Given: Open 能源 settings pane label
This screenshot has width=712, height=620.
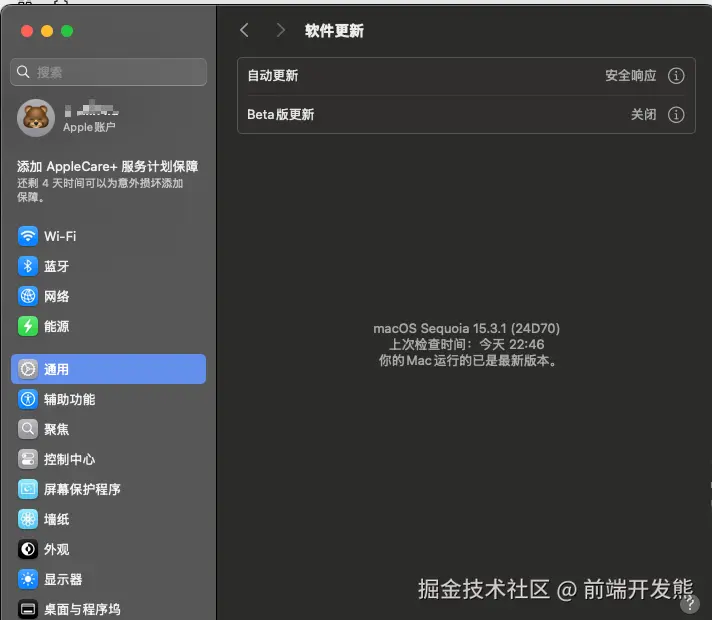Looking at the screenshot, I should pos(56,326).
